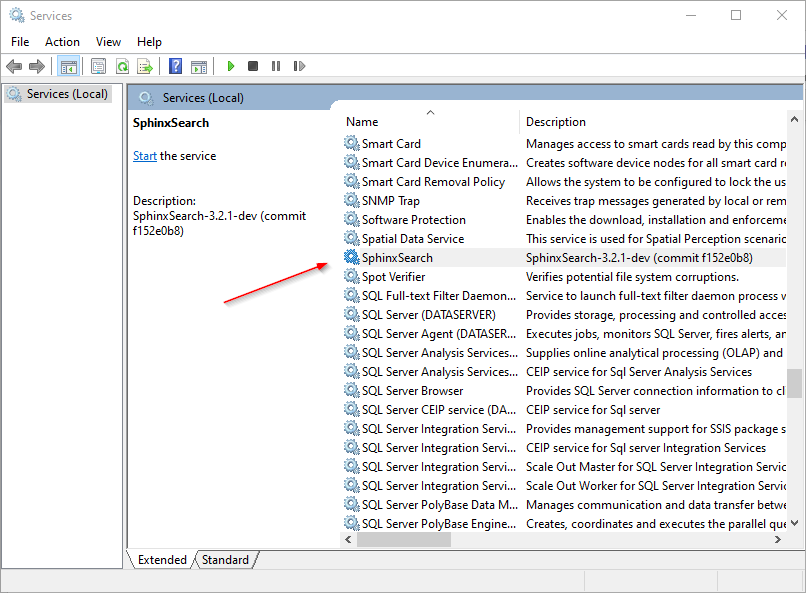Click 'CEIP service for Sql server Integration Services'
This screenshot has height=593, width=806.
pyautogui.click(x=646, y=448)
